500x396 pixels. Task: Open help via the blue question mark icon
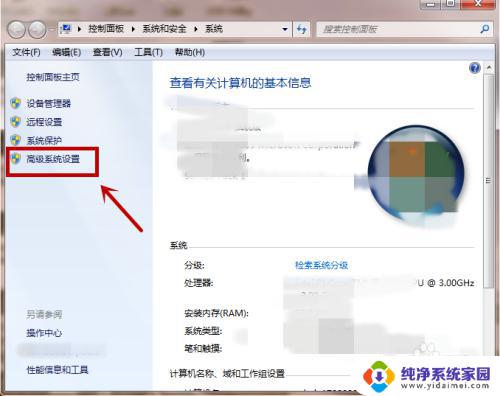pyautogui.click(x=475, y=68)
